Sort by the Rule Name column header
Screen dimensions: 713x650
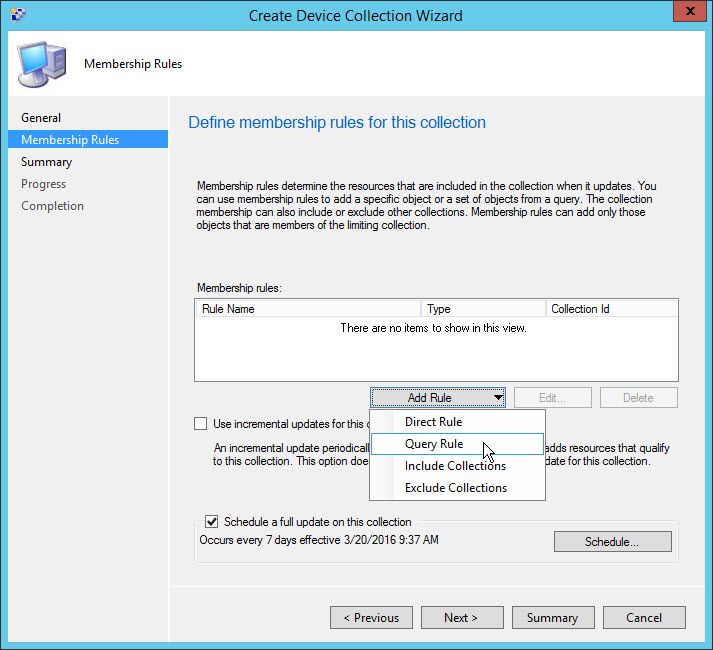308,309
